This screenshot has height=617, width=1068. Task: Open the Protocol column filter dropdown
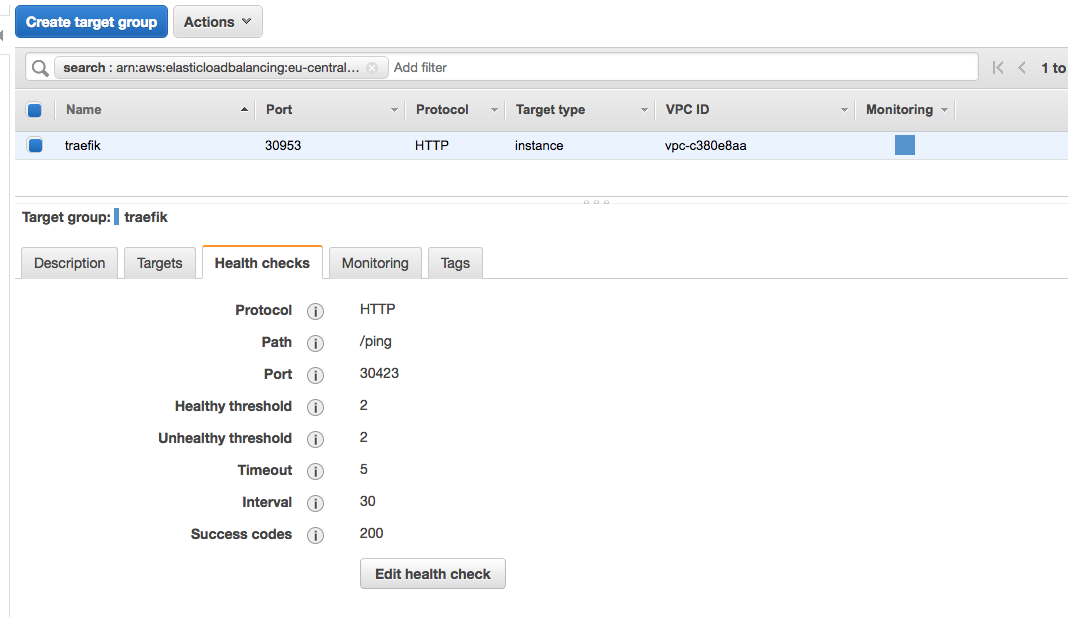(x=493, y=109)
